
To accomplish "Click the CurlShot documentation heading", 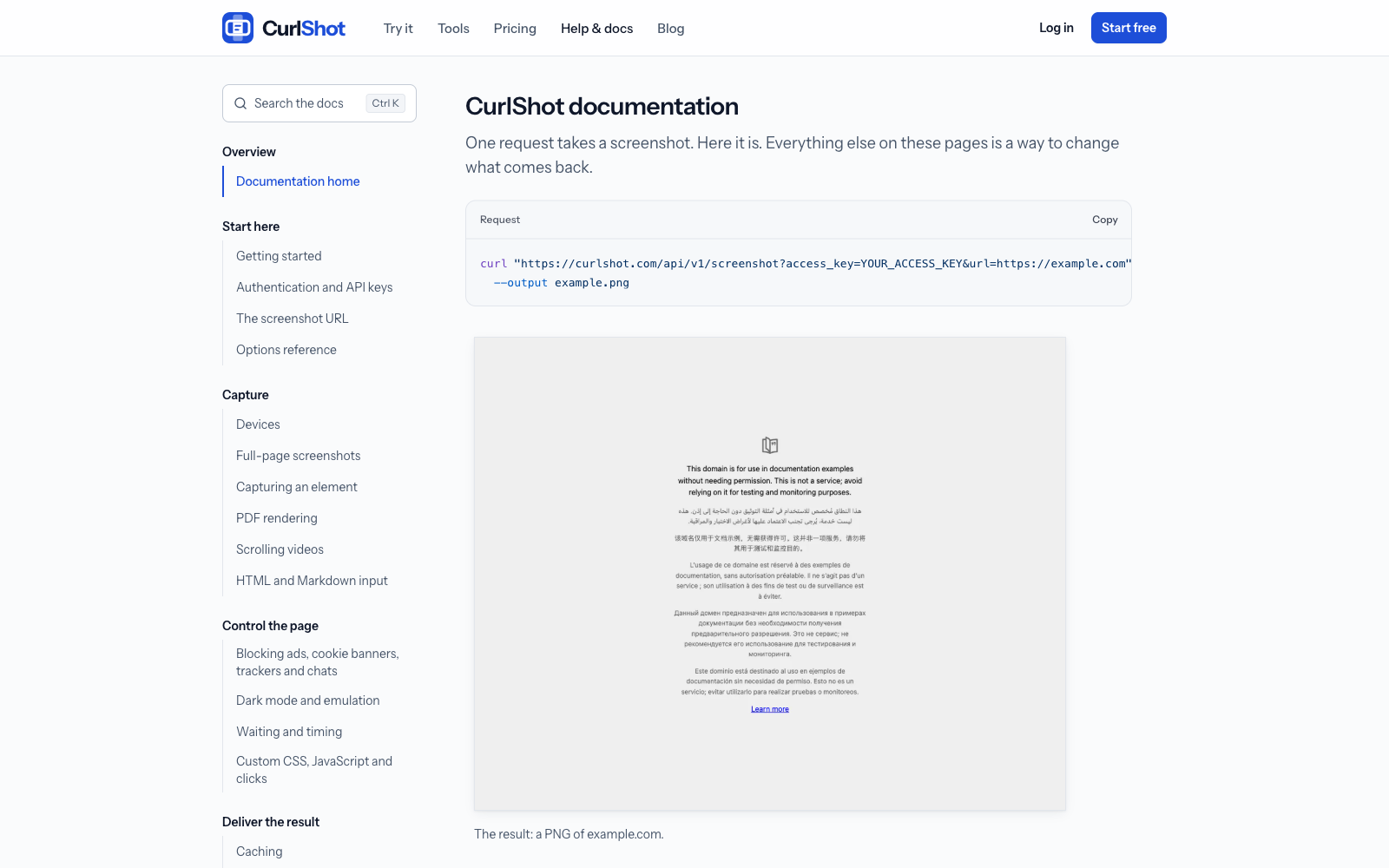I will click(602, 106).
